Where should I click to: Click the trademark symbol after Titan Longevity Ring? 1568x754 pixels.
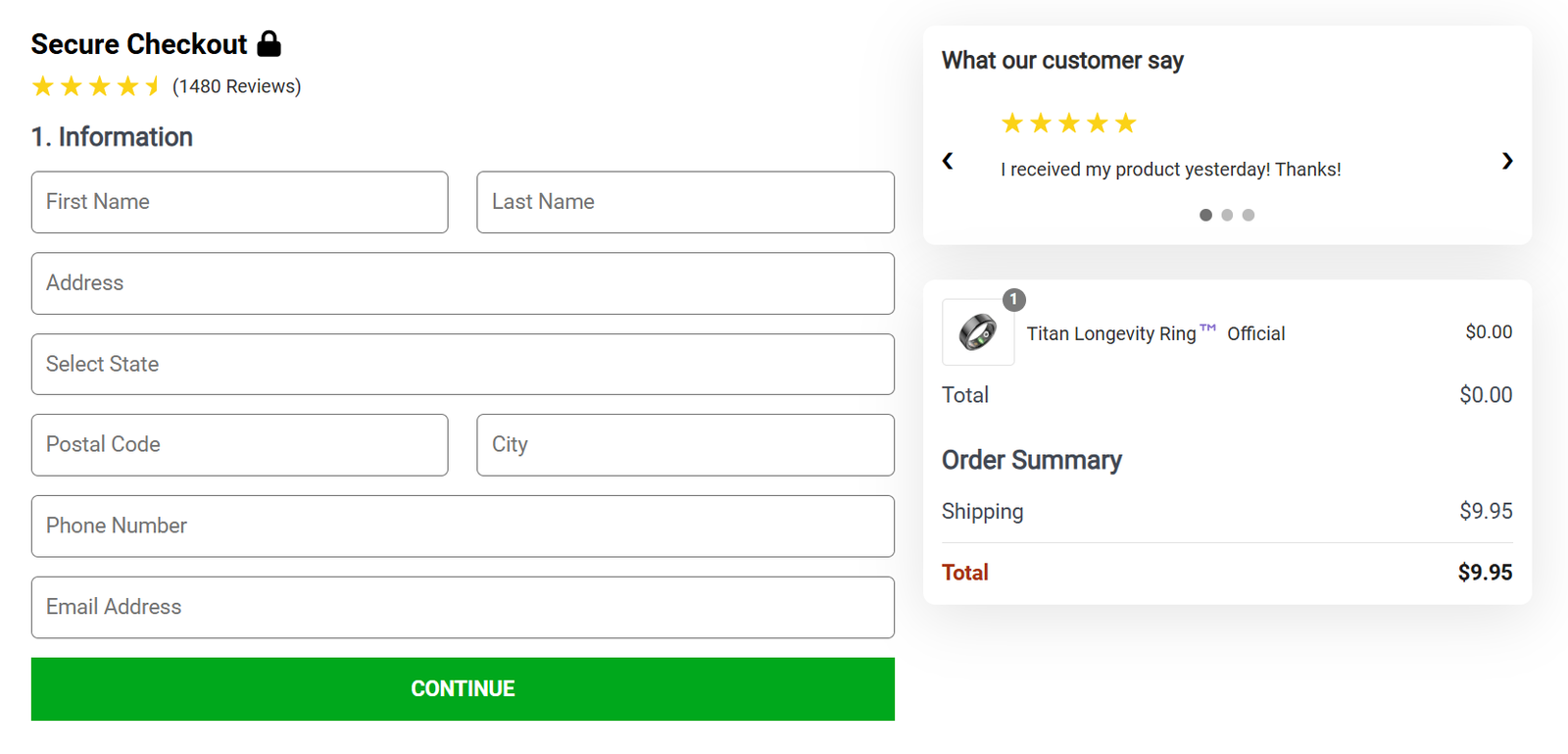[x=1209, y=326]
